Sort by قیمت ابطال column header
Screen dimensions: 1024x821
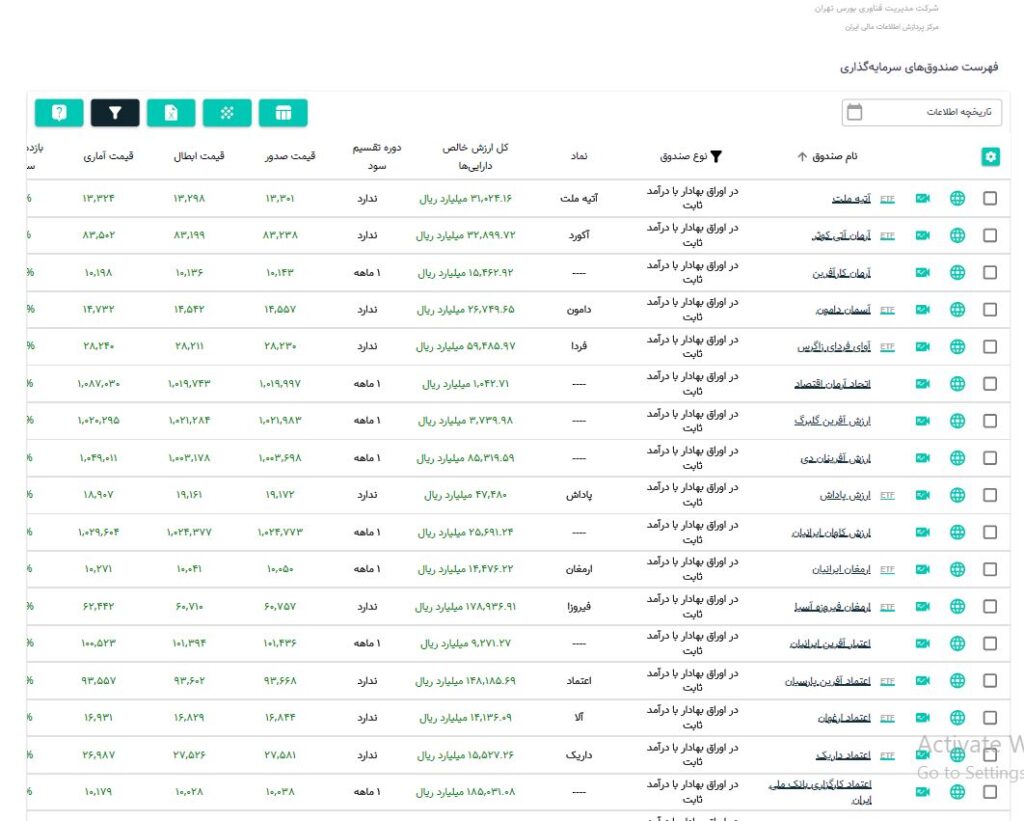[199, 156]
